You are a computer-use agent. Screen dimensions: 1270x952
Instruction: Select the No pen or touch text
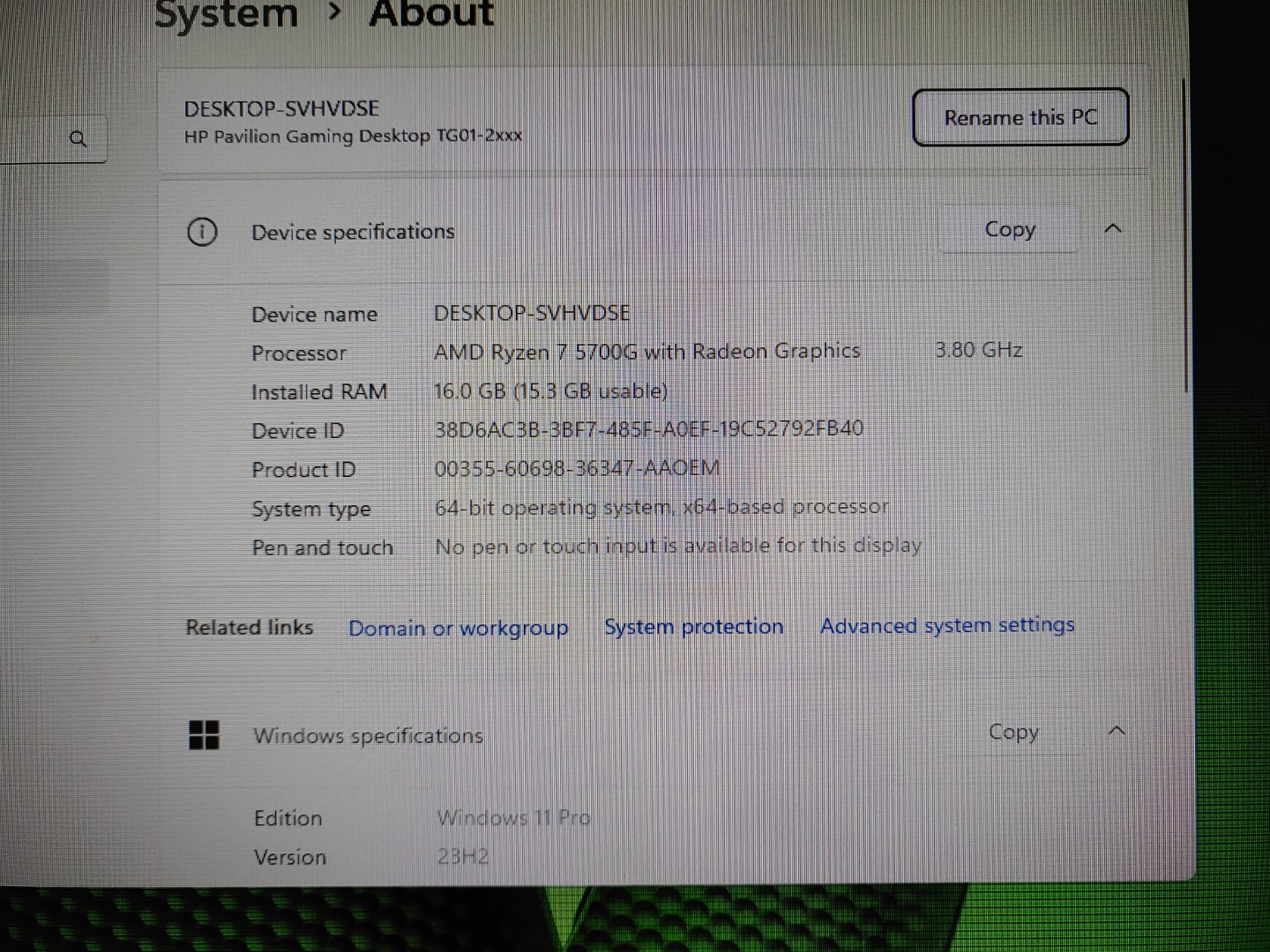point(678,546)
